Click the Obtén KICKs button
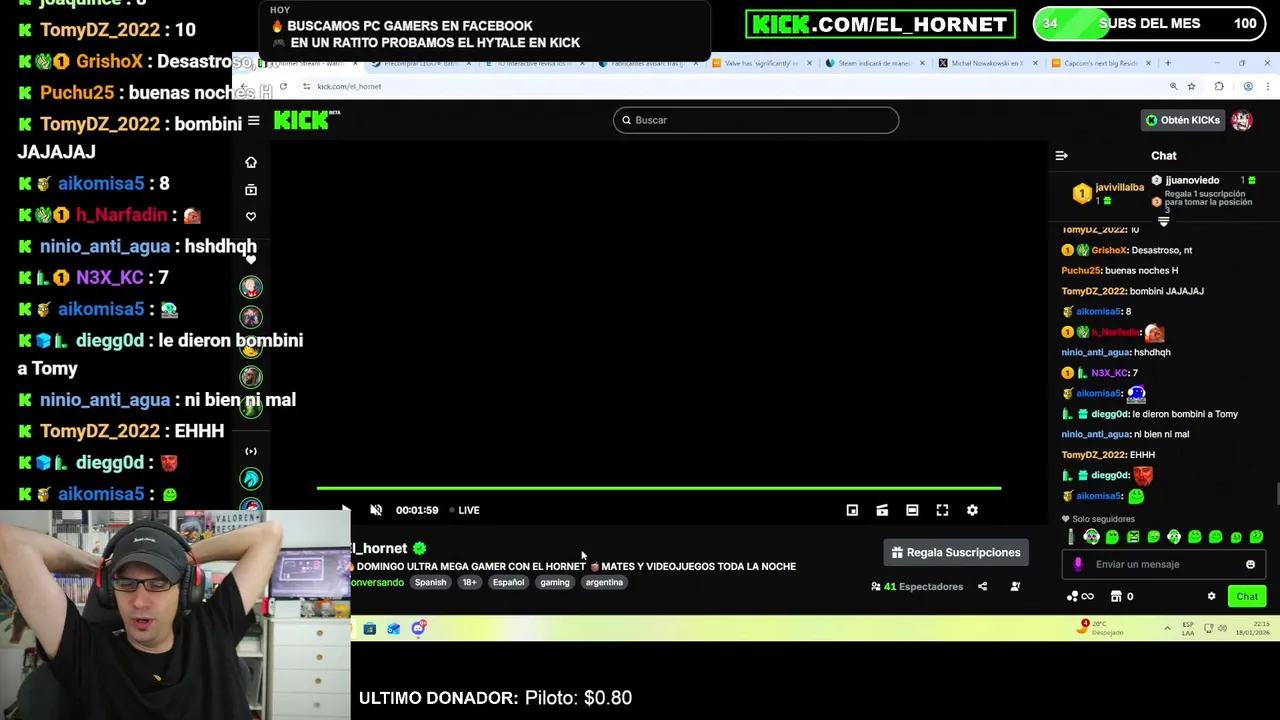Viewport: 1280px width, 720px height. coord(1183,120)
